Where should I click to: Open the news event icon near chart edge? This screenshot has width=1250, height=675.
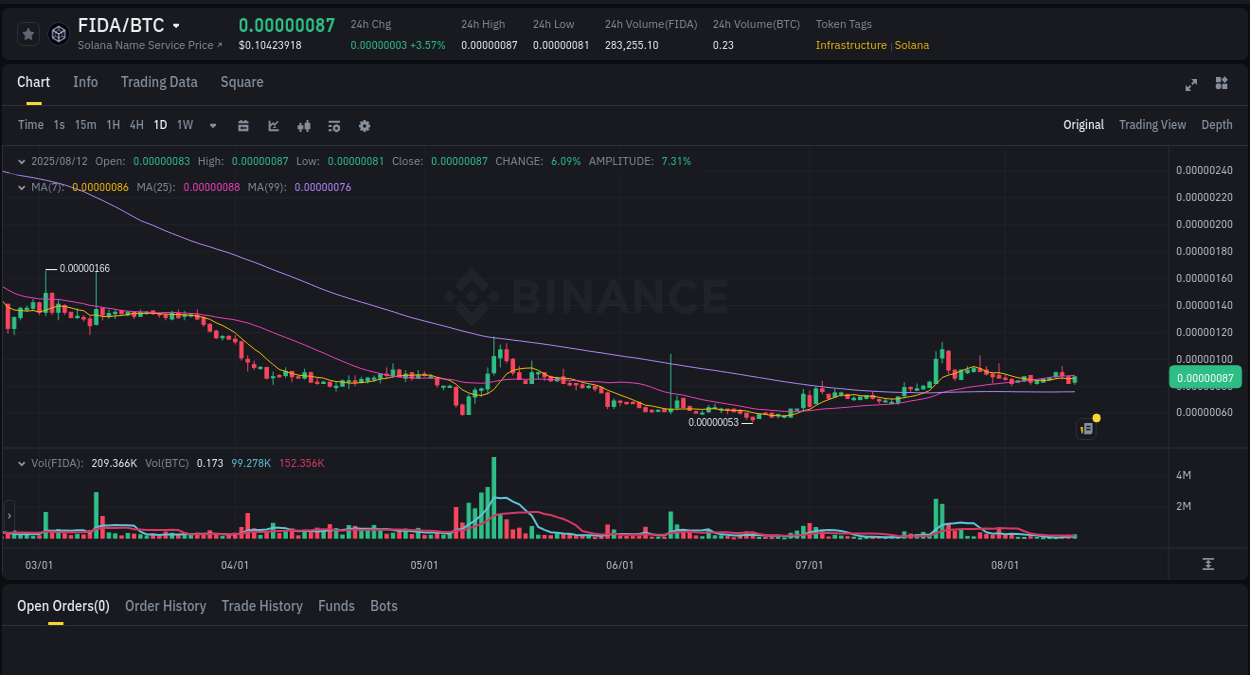(1087, 429)
